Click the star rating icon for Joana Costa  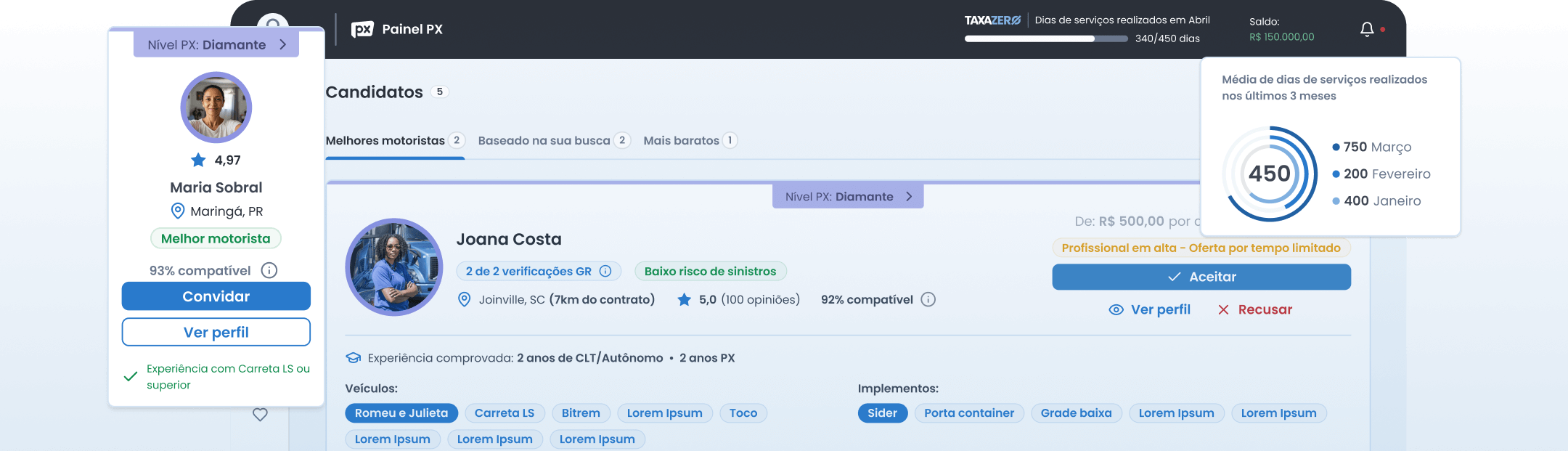684,299
